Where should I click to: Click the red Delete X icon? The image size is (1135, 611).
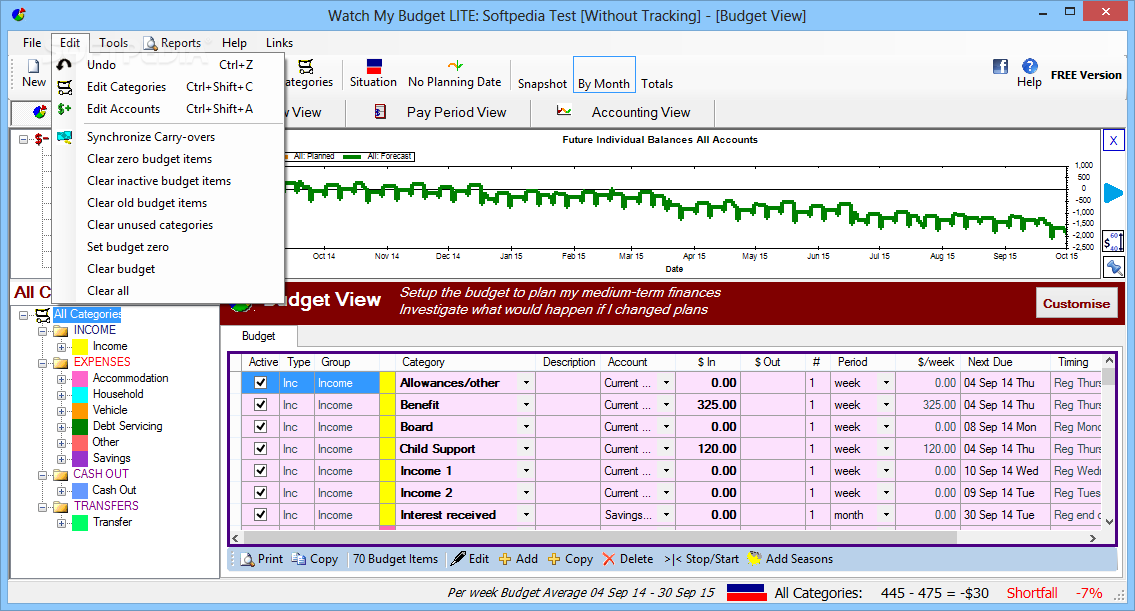click(609, 559)
